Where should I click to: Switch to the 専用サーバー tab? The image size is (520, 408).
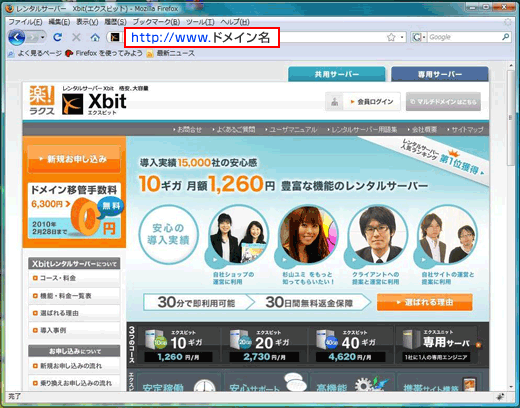pyautogui.click(x=440, y=74)
